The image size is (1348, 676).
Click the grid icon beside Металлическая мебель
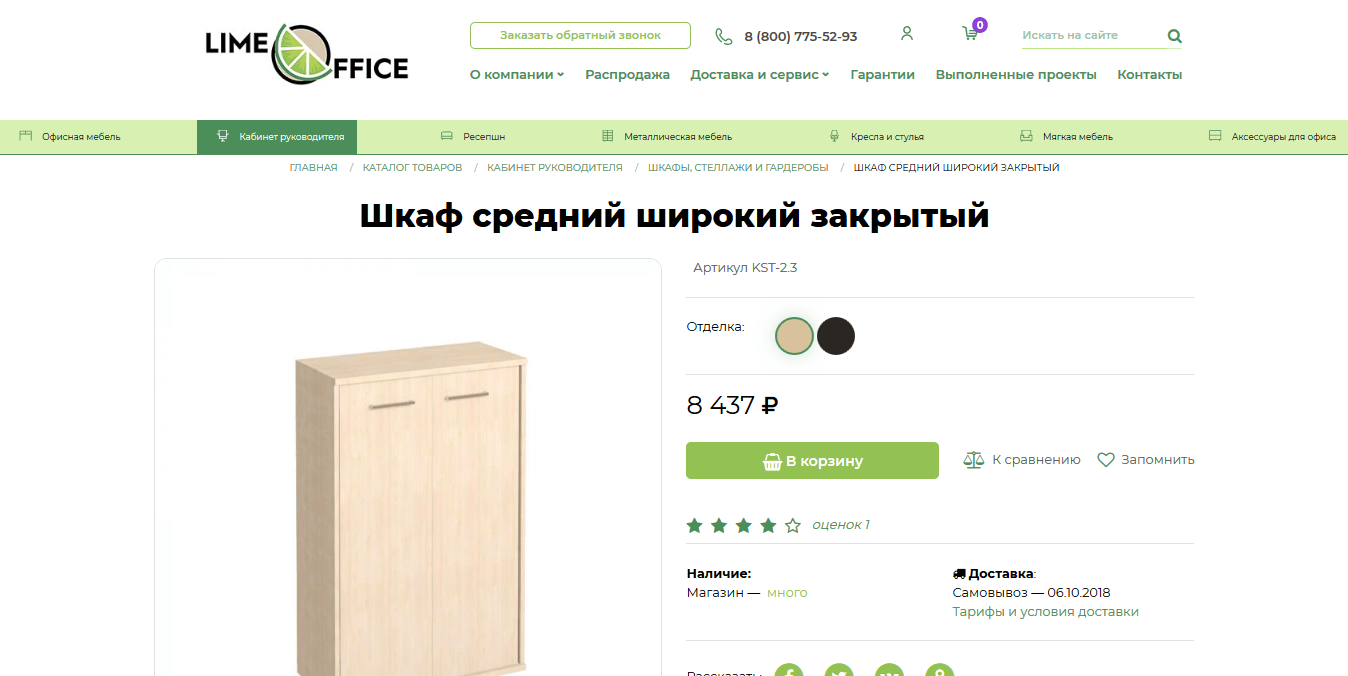pos(606,135)
